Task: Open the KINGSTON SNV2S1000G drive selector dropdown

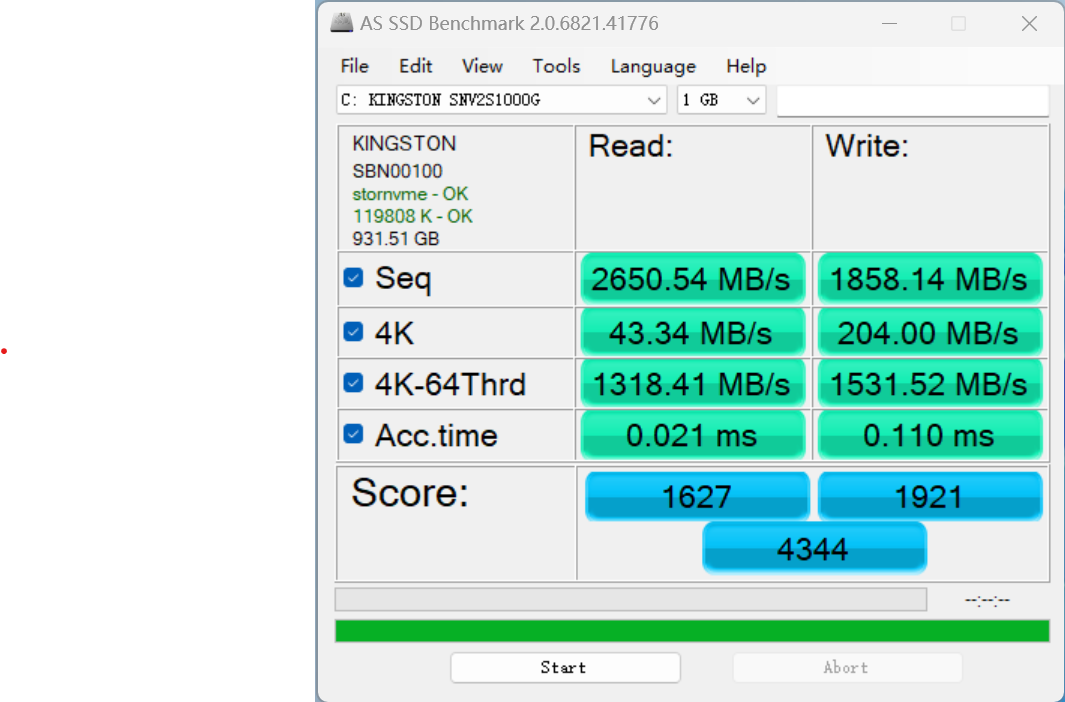Action: (653, 99)
